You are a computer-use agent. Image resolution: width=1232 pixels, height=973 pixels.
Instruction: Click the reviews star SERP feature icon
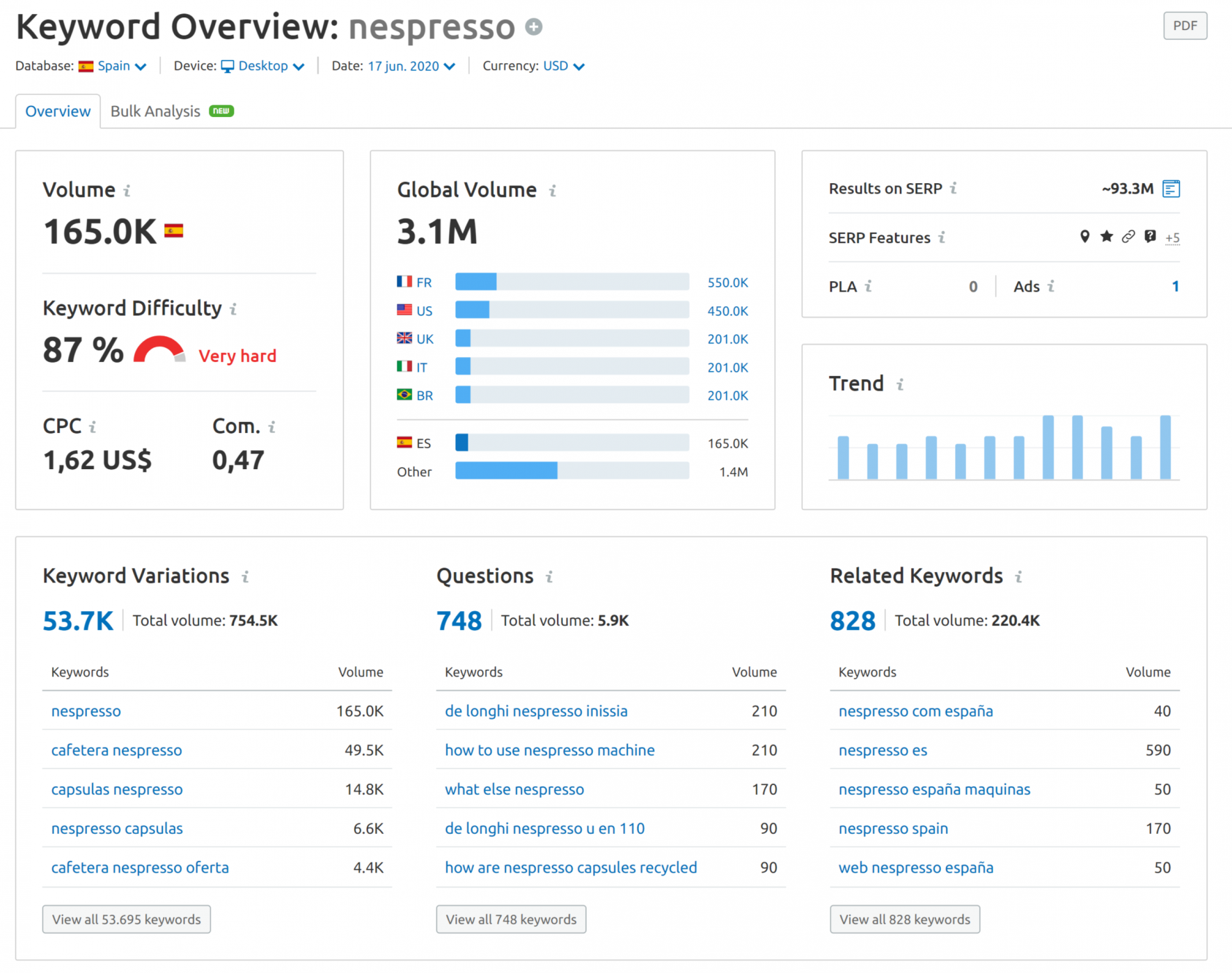[x=1107, y=237]
